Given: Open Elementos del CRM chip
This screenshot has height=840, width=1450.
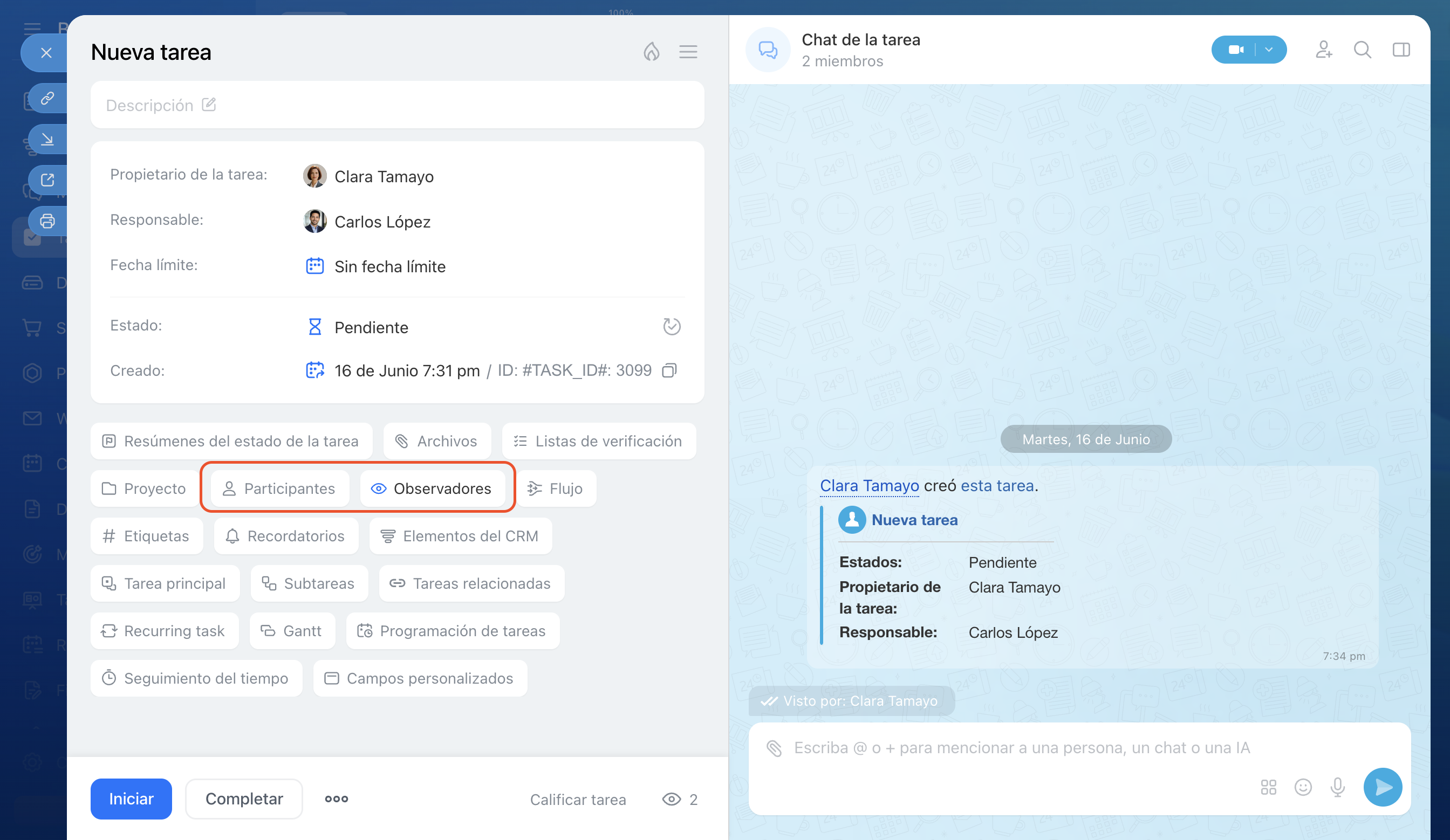Looking at the screenshot, I should point(461,536).
